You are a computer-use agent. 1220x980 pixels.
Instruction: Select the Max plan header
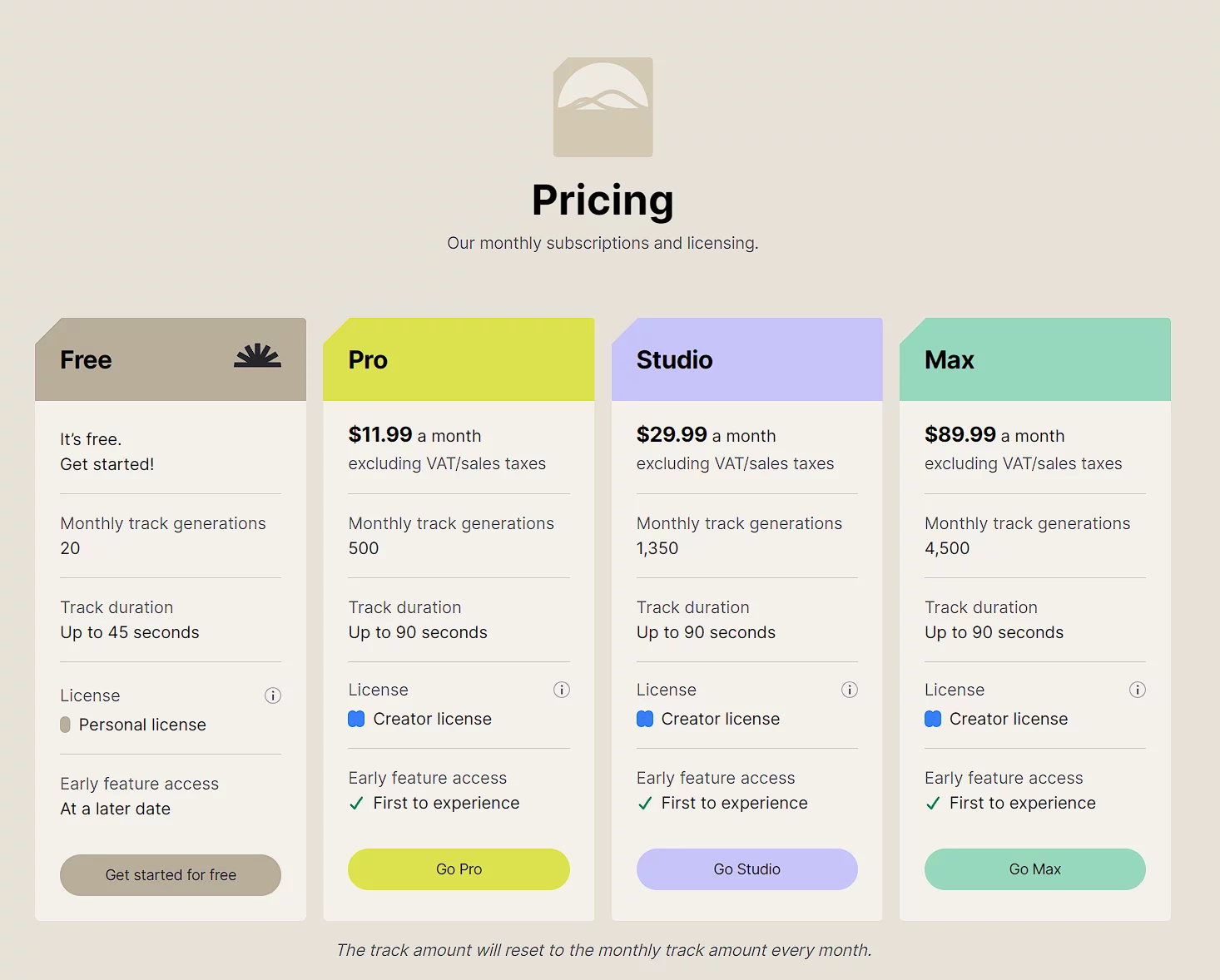point(1034,359)
